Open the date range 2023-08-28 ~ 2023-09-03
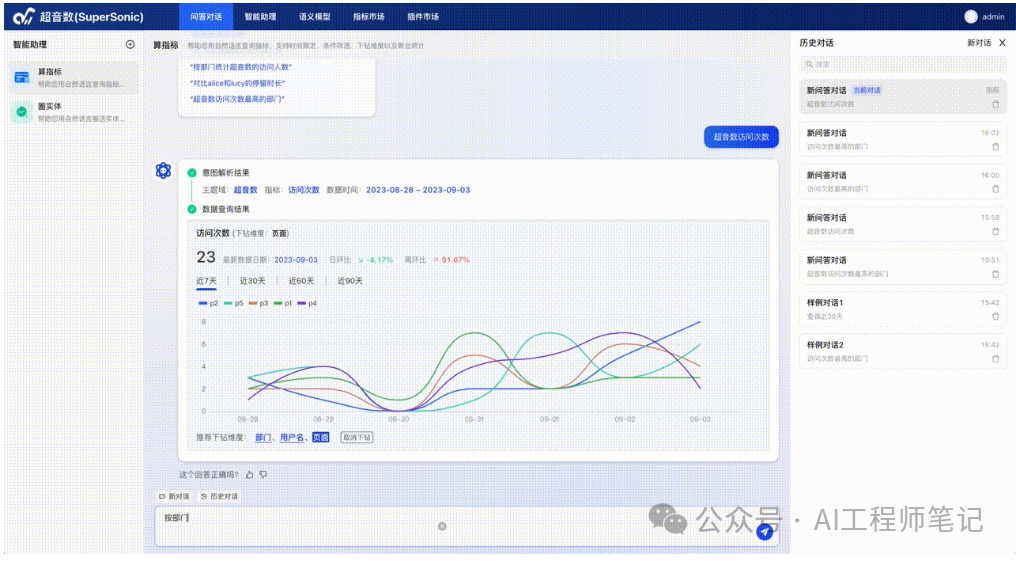Screen dimensions: 1016x561 click(x=418, y=190)
